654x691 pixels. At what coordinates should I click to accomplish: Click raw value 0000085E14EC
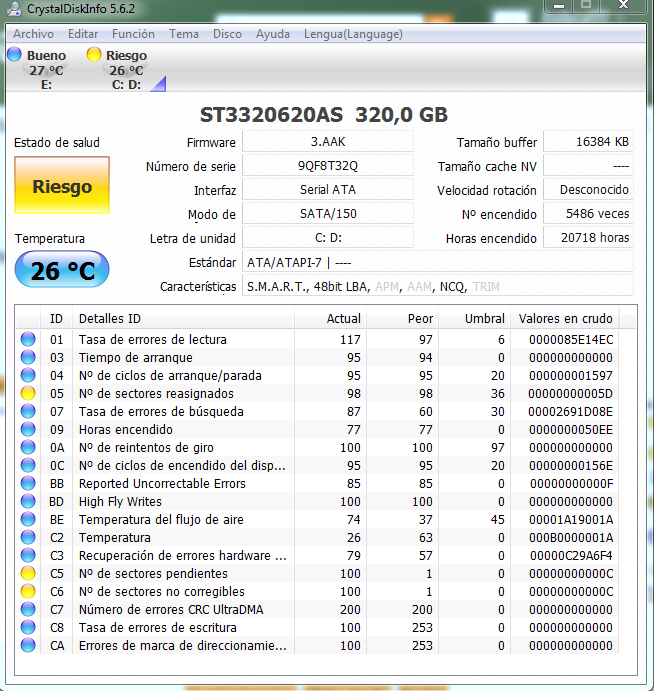(x=571, y=339)
